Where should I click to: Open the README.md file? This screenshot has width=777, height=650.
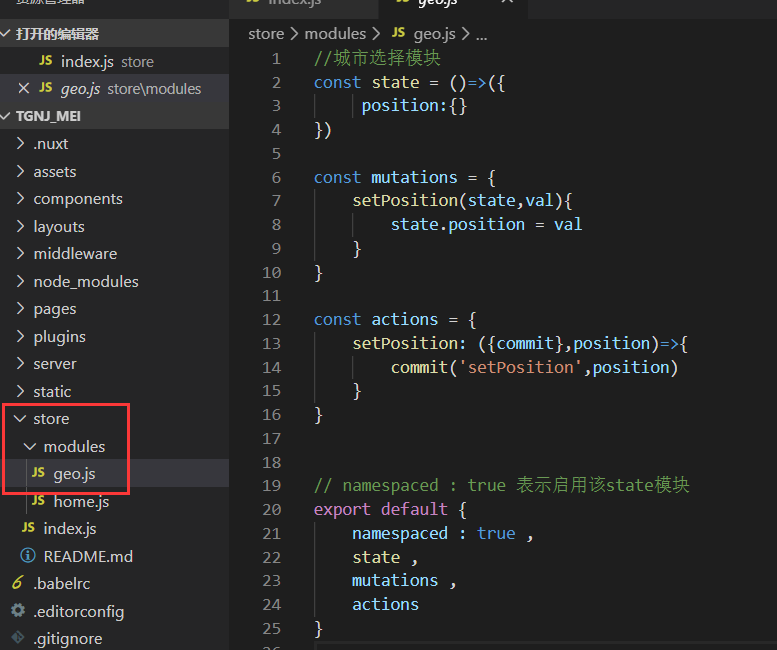point(88,556)
